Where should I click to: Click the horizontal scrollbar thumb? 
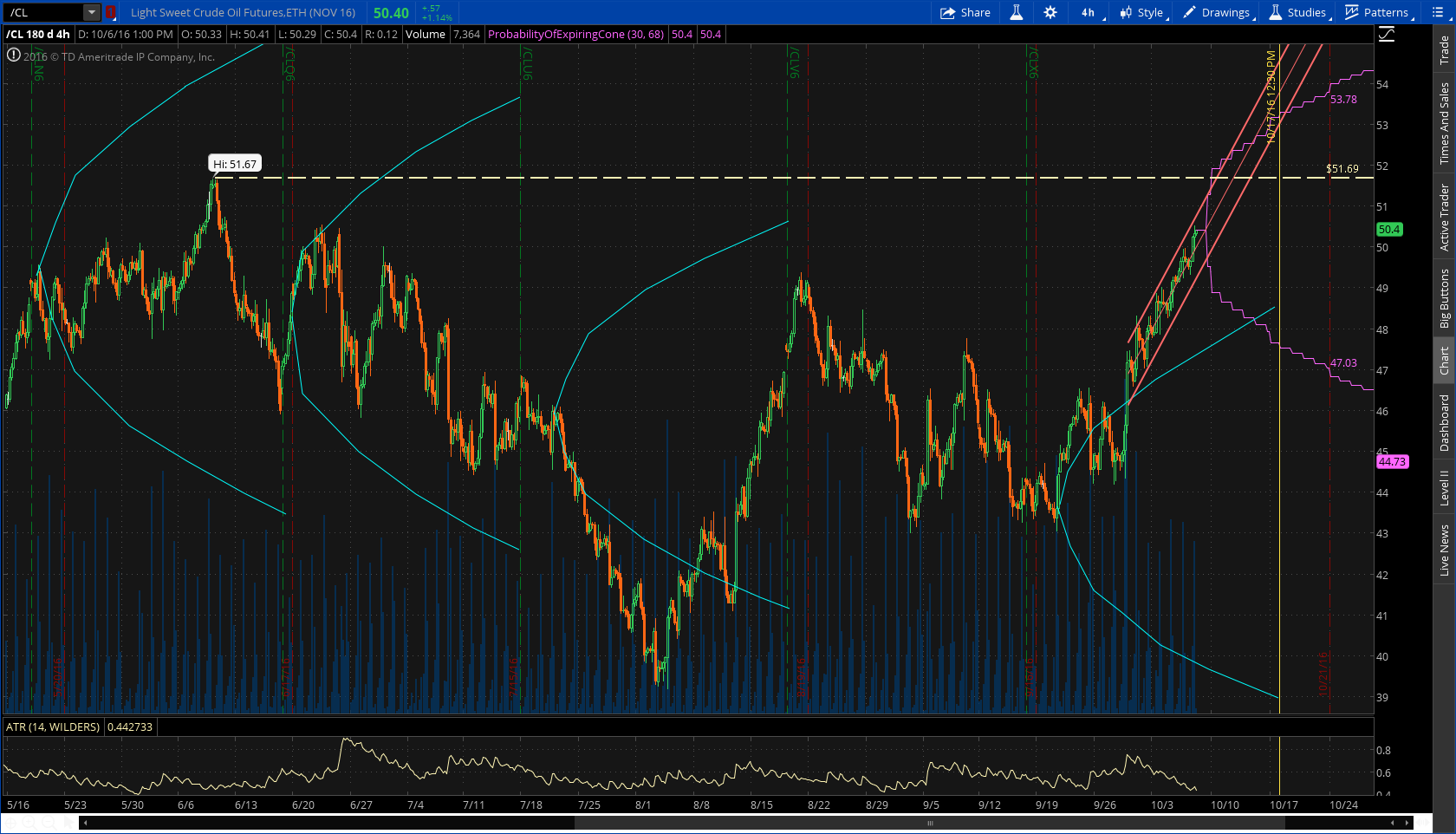coord(928,823)
